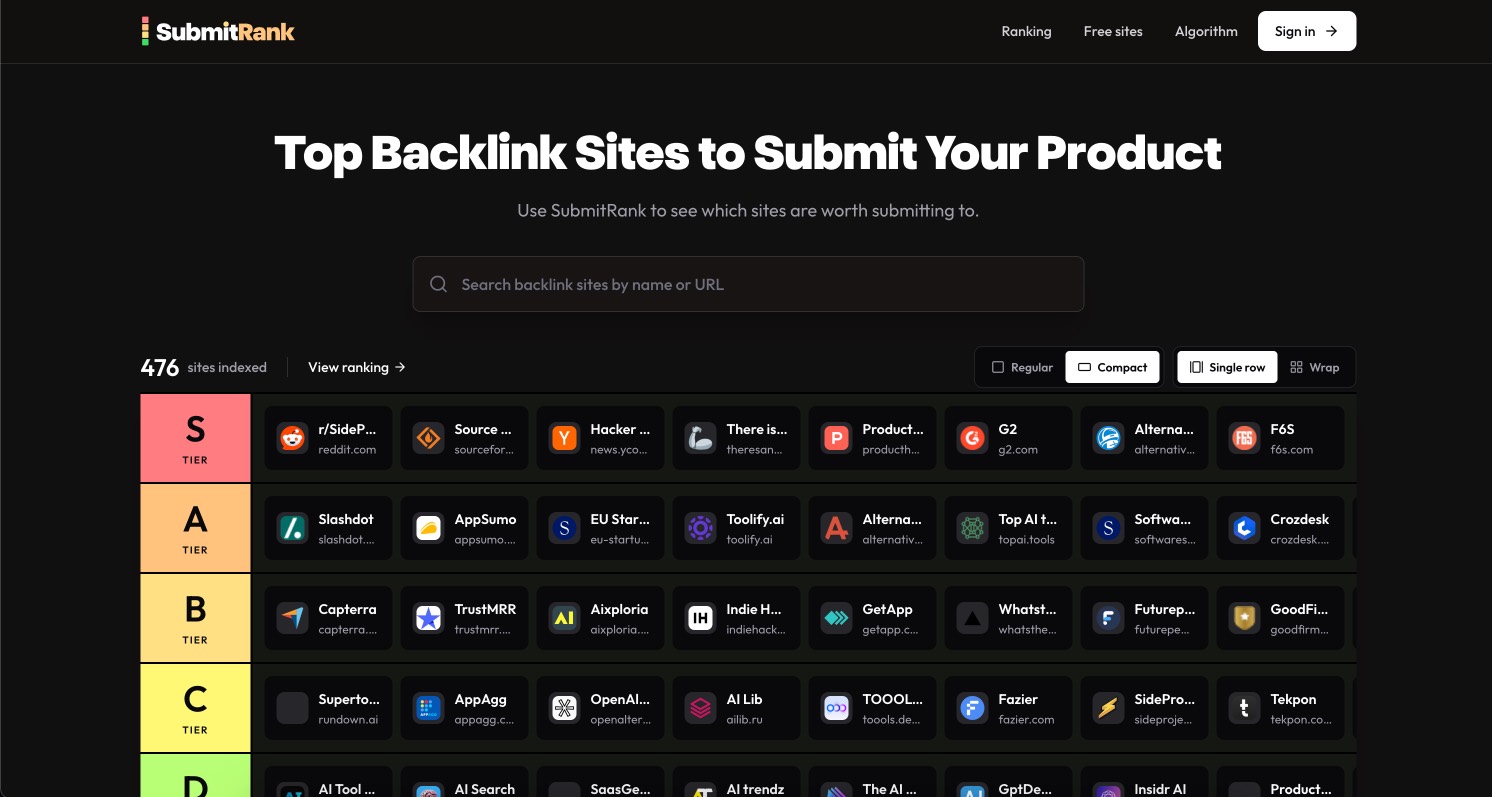Open the AI Lib layers icon
This screenshot has width=1492, height=797.
pos(701,708)
